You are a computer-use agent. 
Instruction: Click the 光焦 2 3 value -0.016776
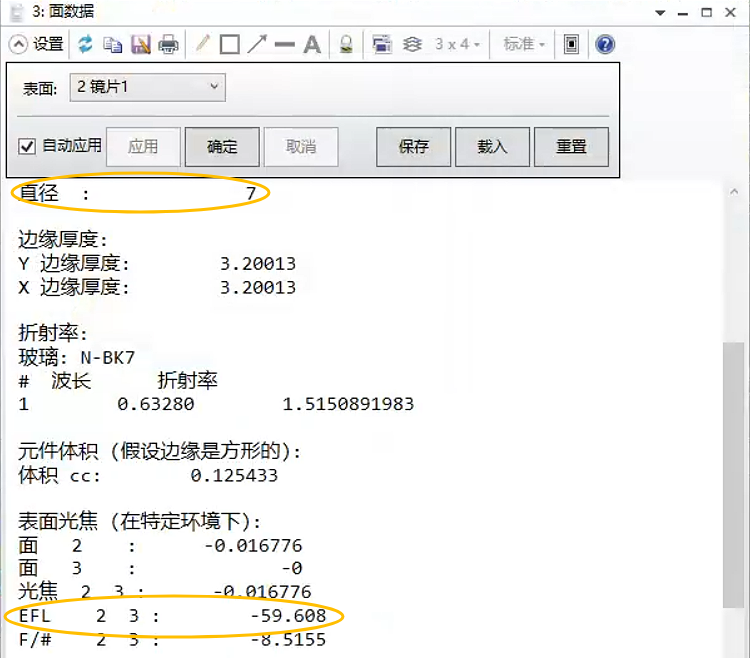(262, 592)
